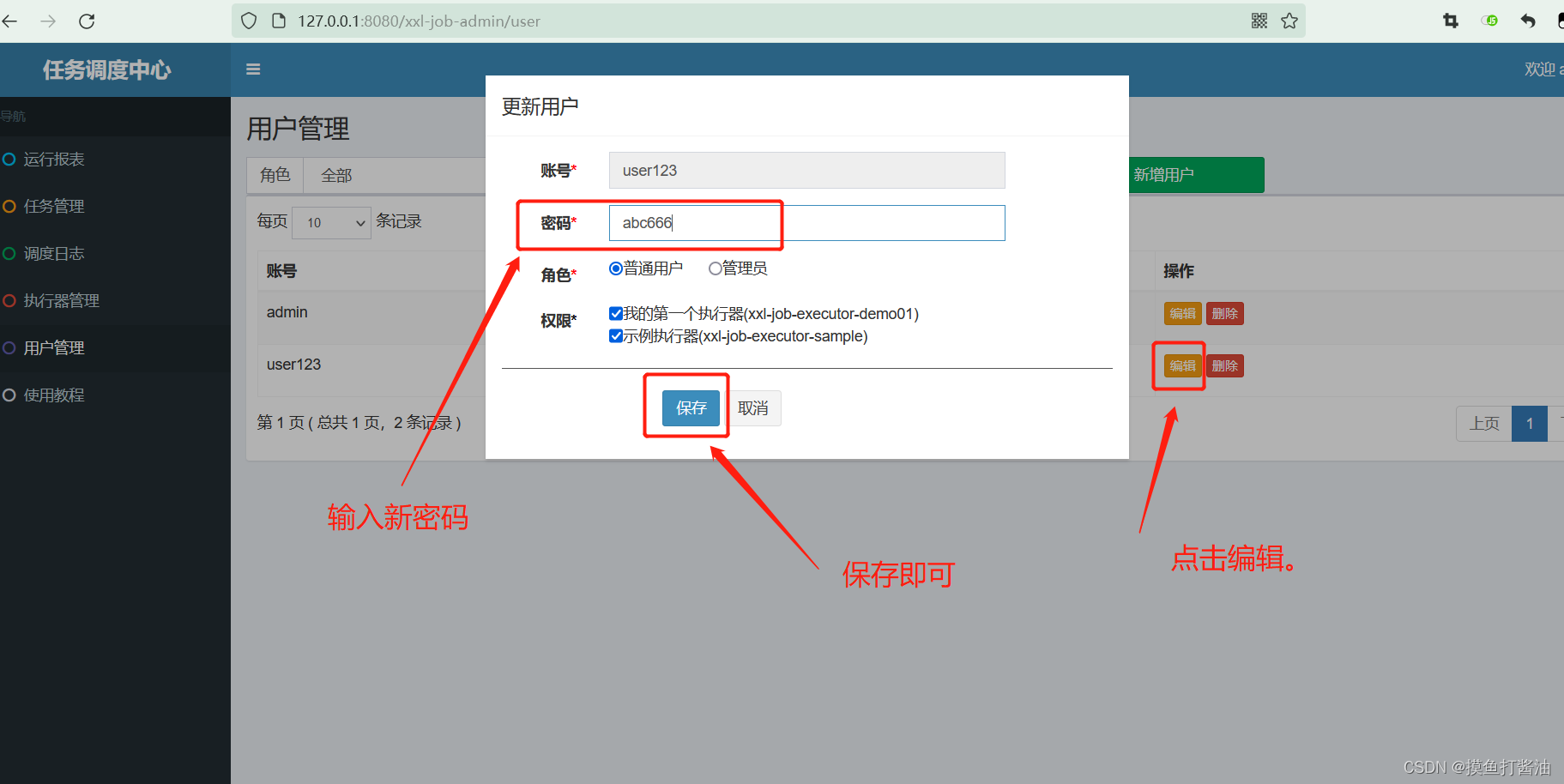Click the 保存 button
This screenshot has width=1564, height=784.
click(691, 408)
